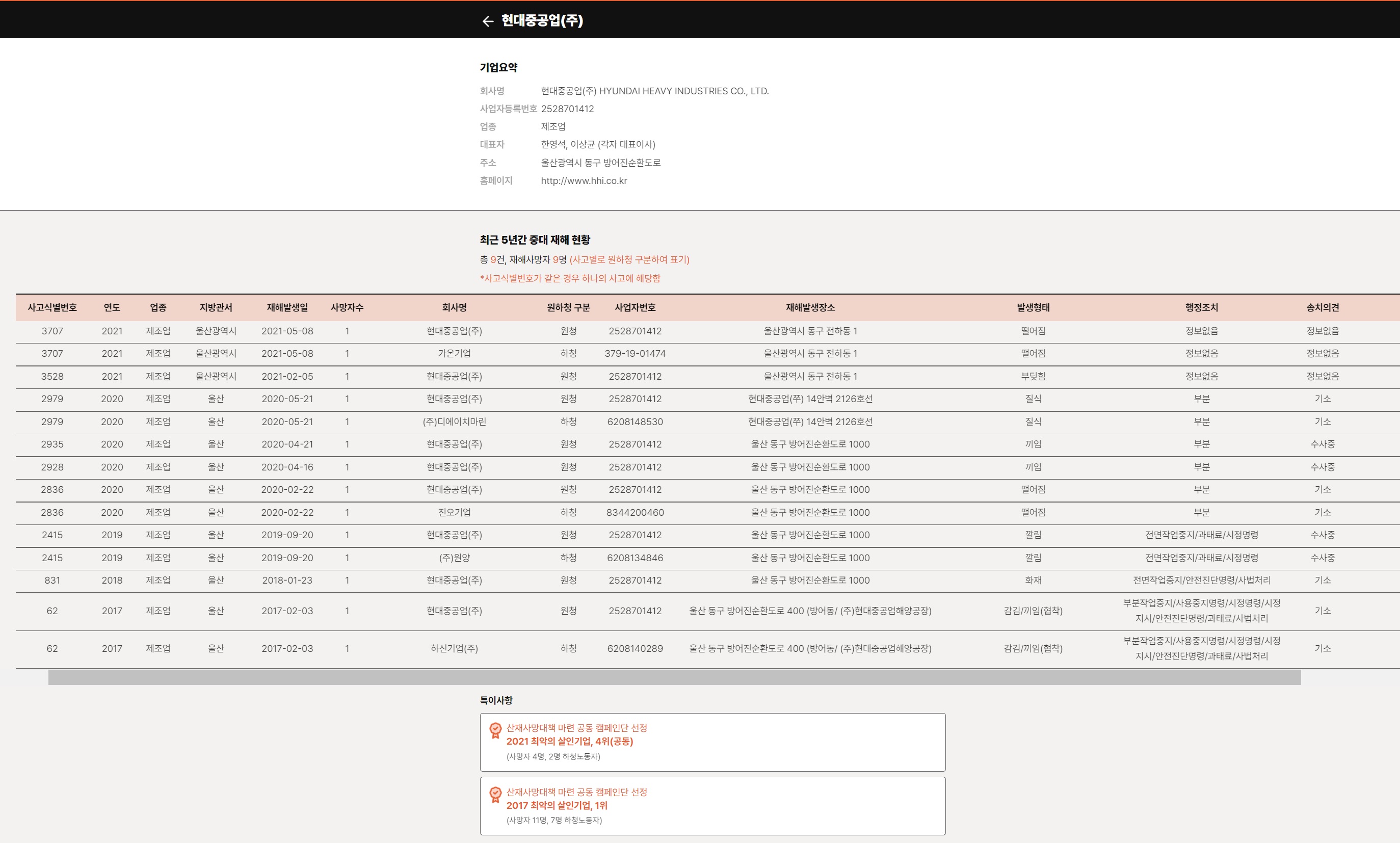Click the 송치의견 column header
Screen dimensions: 1400x843
tap(1322, 307)
